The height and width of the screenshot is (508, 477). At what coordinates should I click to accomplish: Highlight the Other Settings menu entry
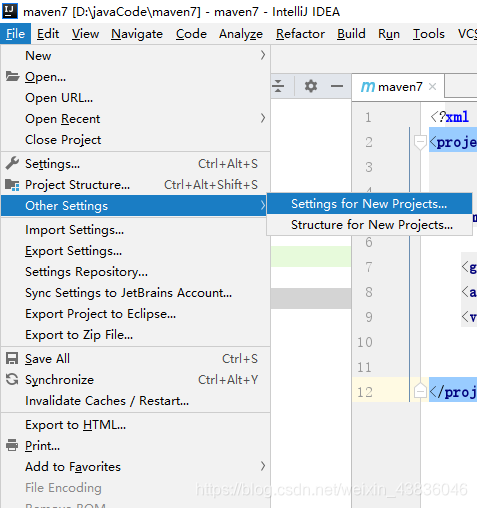coord(134,206)
